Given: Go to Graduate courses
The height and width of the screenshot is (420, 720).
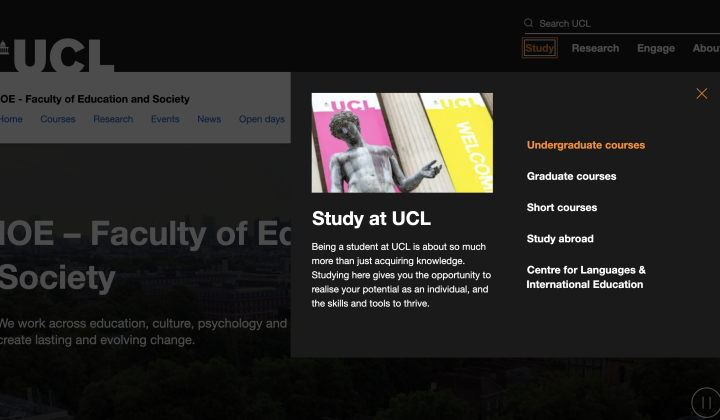Looking at the screenshot, I should coord(571,176).
